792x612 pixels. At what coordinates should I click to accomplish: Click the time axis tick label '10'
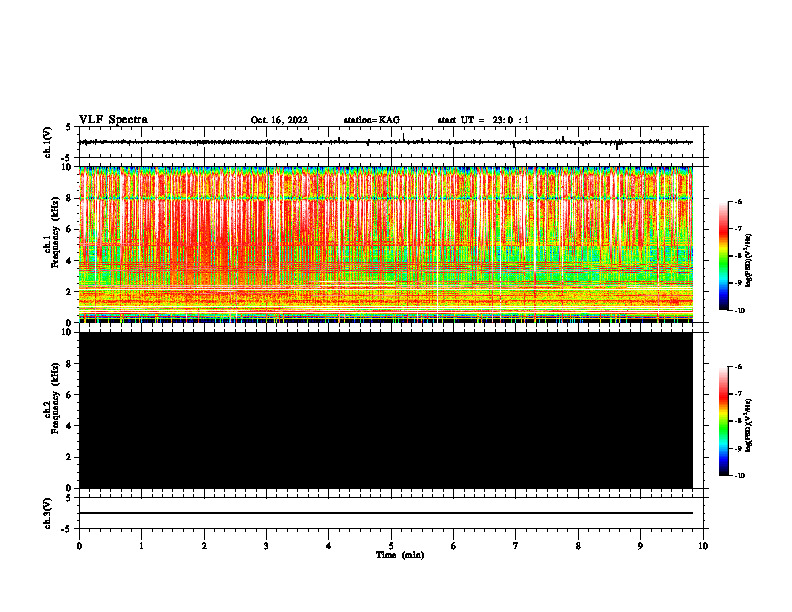coord(703,546)
